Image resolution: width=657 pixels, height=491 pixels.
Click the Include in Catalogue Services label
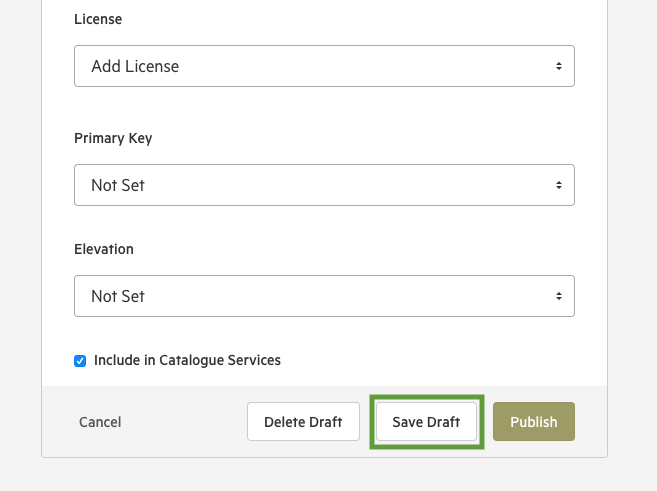pos(187,360)
